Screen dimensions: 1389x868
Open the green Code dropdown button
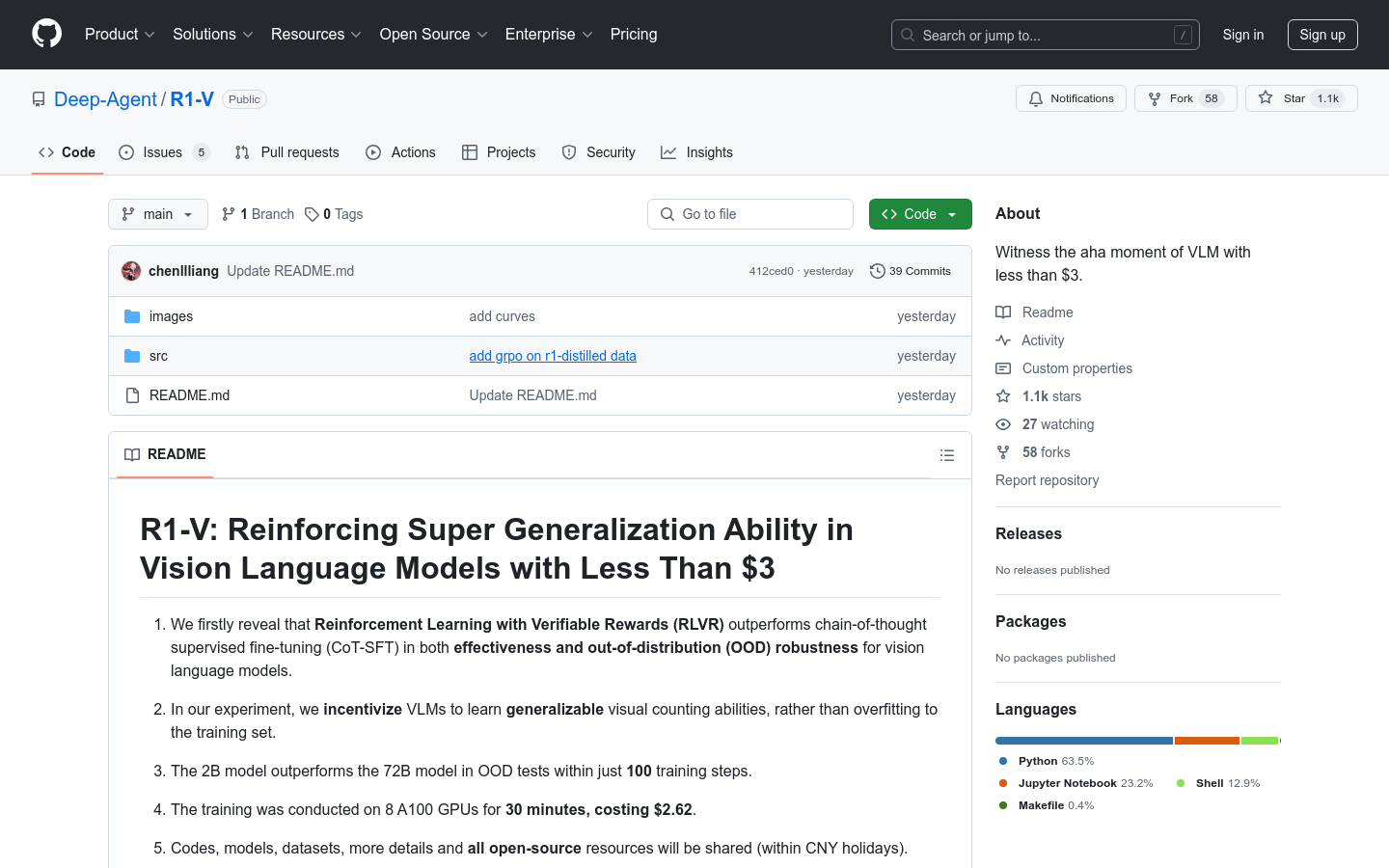(920, 214)
